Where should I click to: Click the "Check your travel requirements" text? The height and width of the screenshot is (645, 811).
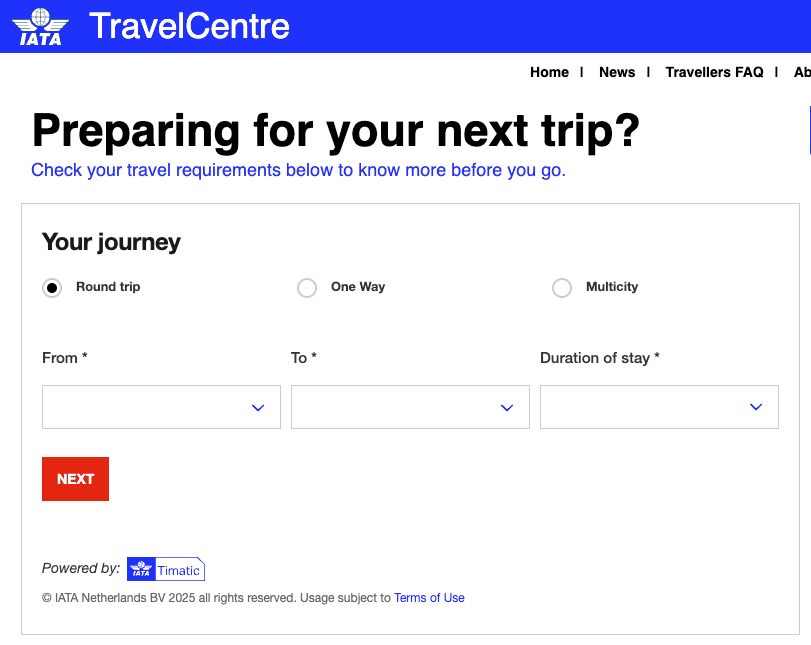pos(298,170)
